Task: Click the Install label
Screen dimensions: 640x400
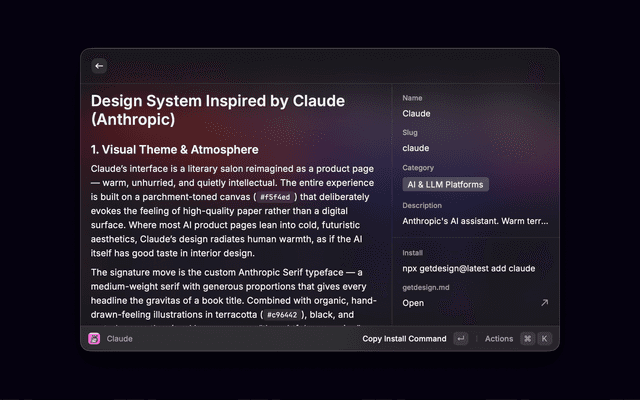Action: 412,253
